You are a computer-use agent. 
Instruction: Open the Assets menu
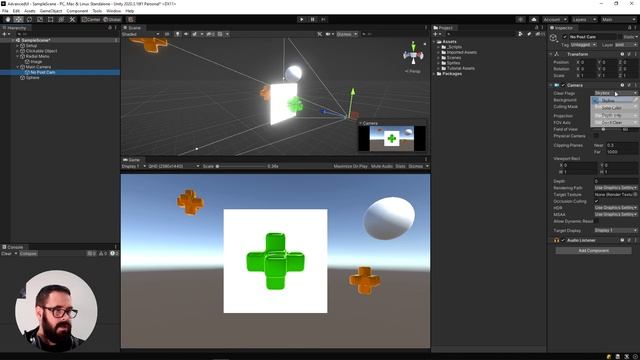coord(30,11)
